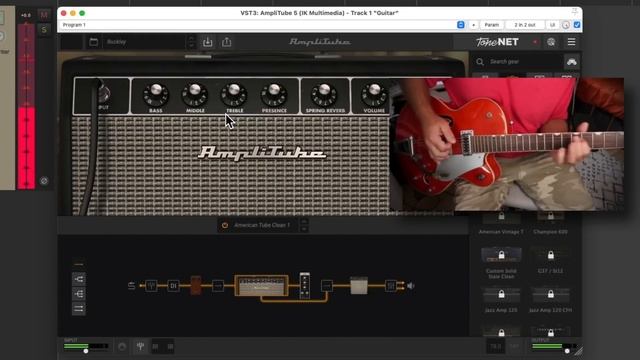The height and width of the screenshot is (360, 640).
Task: Open the tuner fork icon in bottom bar
Action: [140, 347]
